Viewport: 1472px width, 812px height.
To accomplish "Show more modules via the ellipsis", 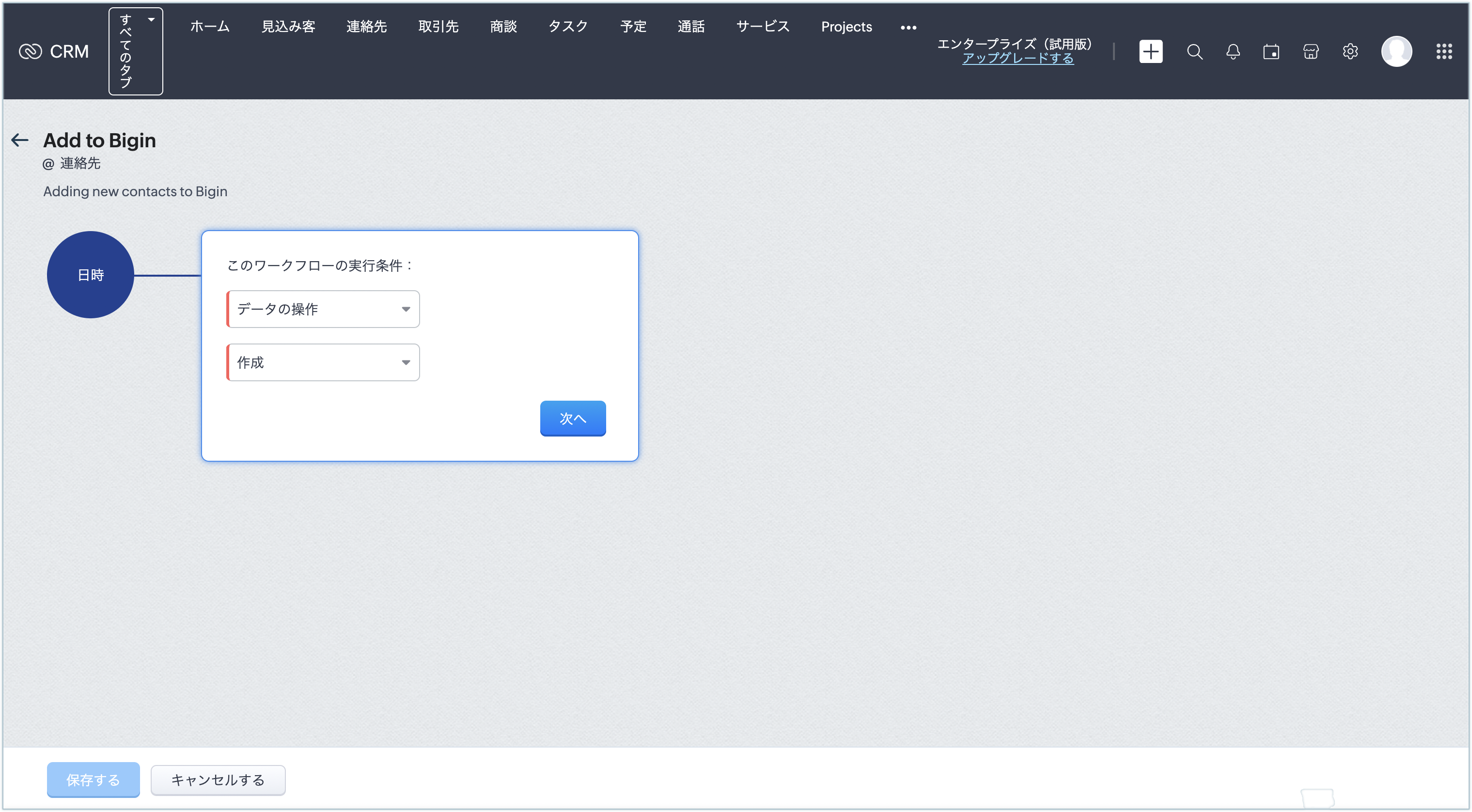I will coord(908,27).
